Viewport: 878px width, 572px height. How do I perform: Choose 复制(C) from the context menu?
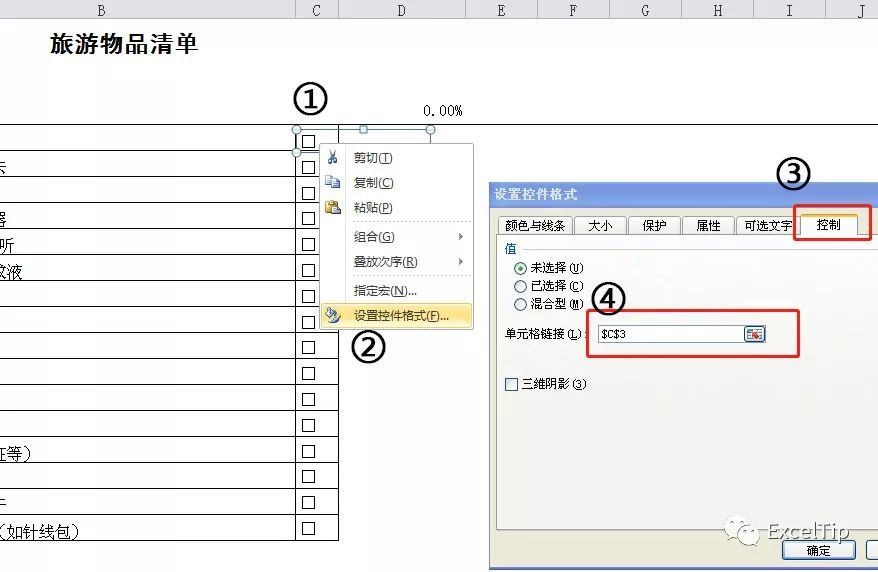396,182
